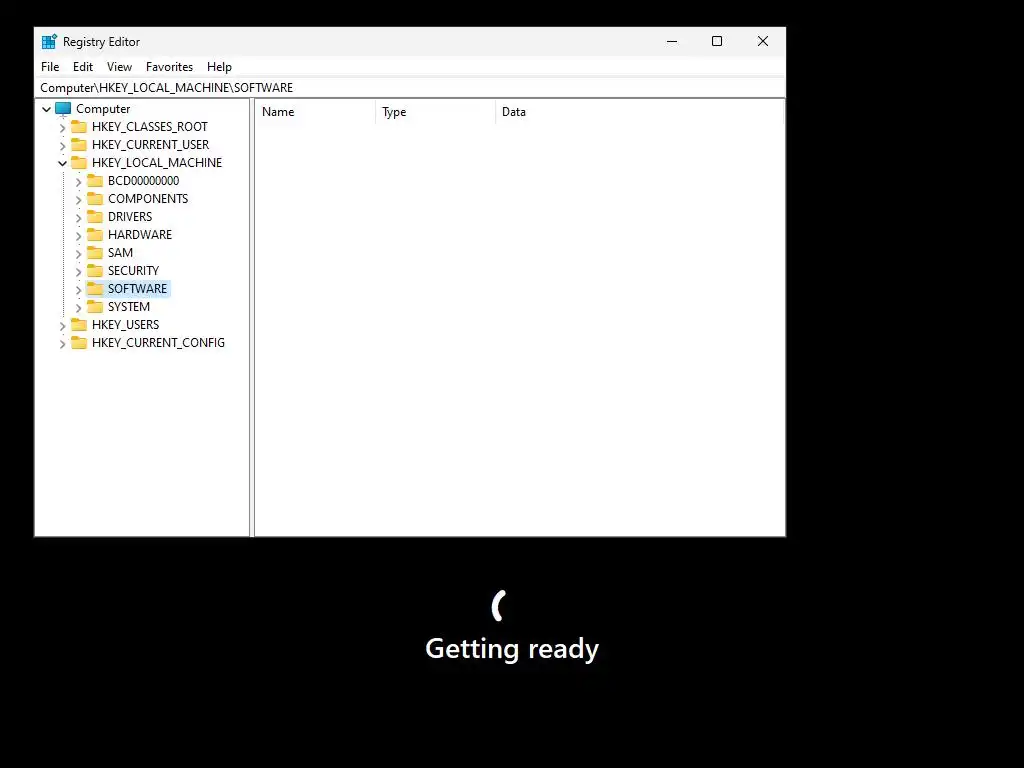Viewport: 1024px width, 768px height.
Task: Collapse the Computer root node
Action: [46, 109]
